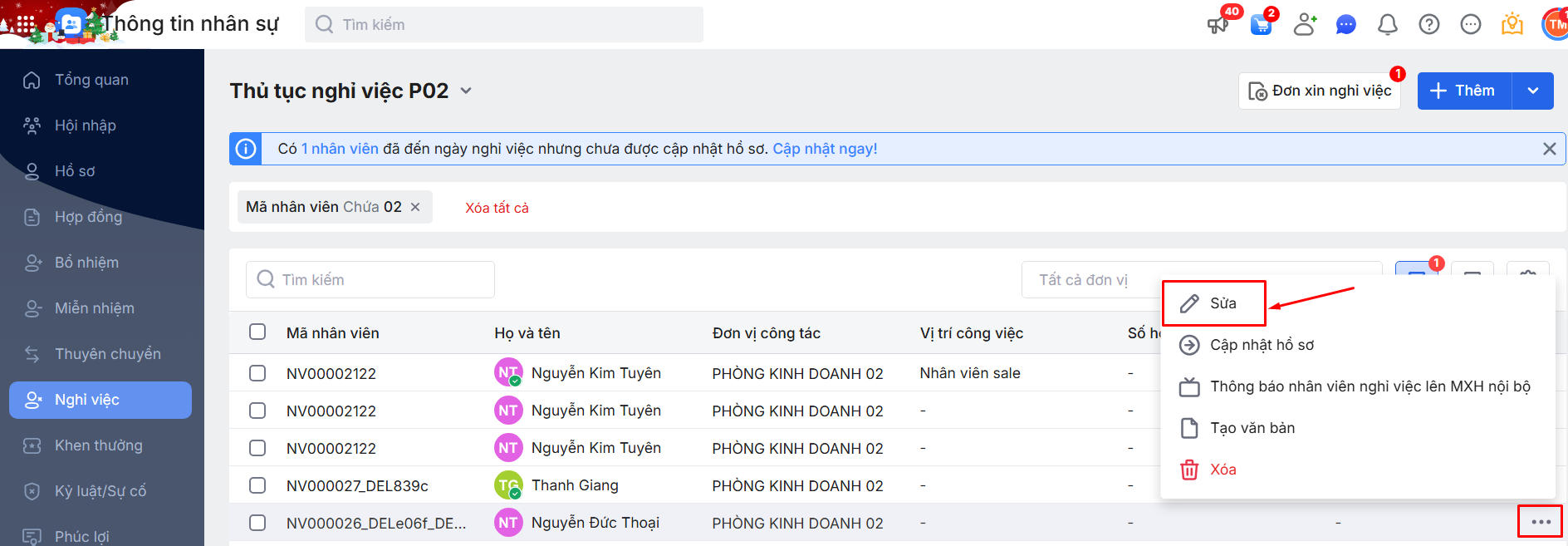Click the name Thanh Giang
The width and height of the screenshot is (1568, 546).
(575, 485)
